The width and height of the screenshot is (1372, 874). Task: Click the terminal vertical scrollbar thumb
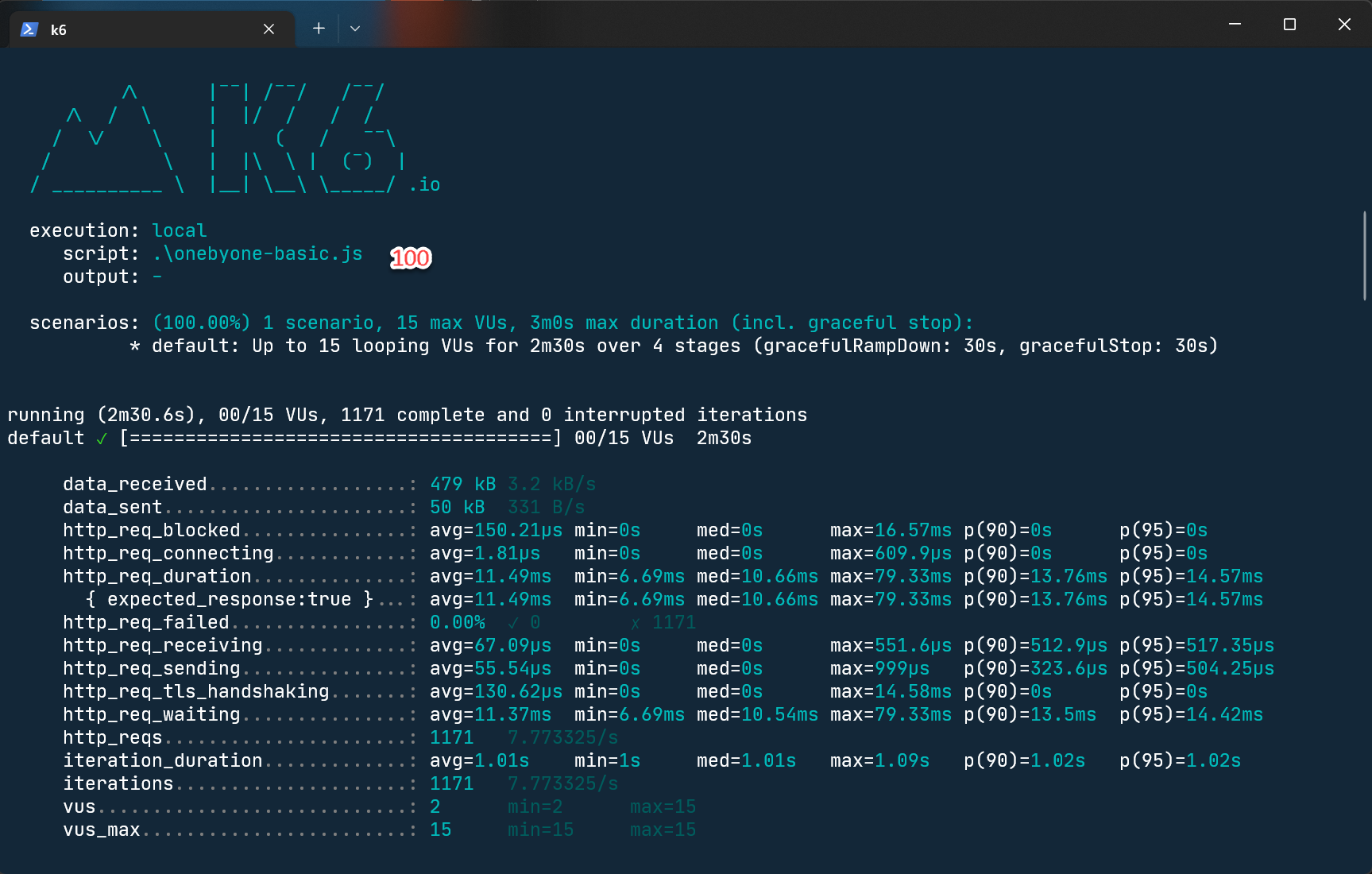pyautogui.click(x=1365, y=256)
